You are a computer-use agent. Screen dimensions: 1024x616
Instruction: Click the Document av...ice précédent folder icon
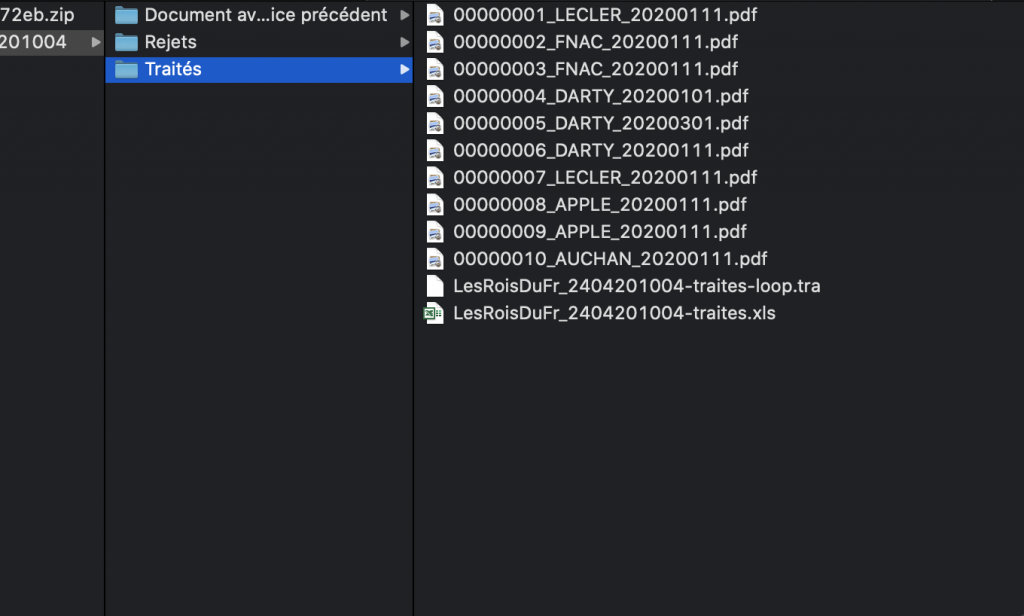point(126,15)
